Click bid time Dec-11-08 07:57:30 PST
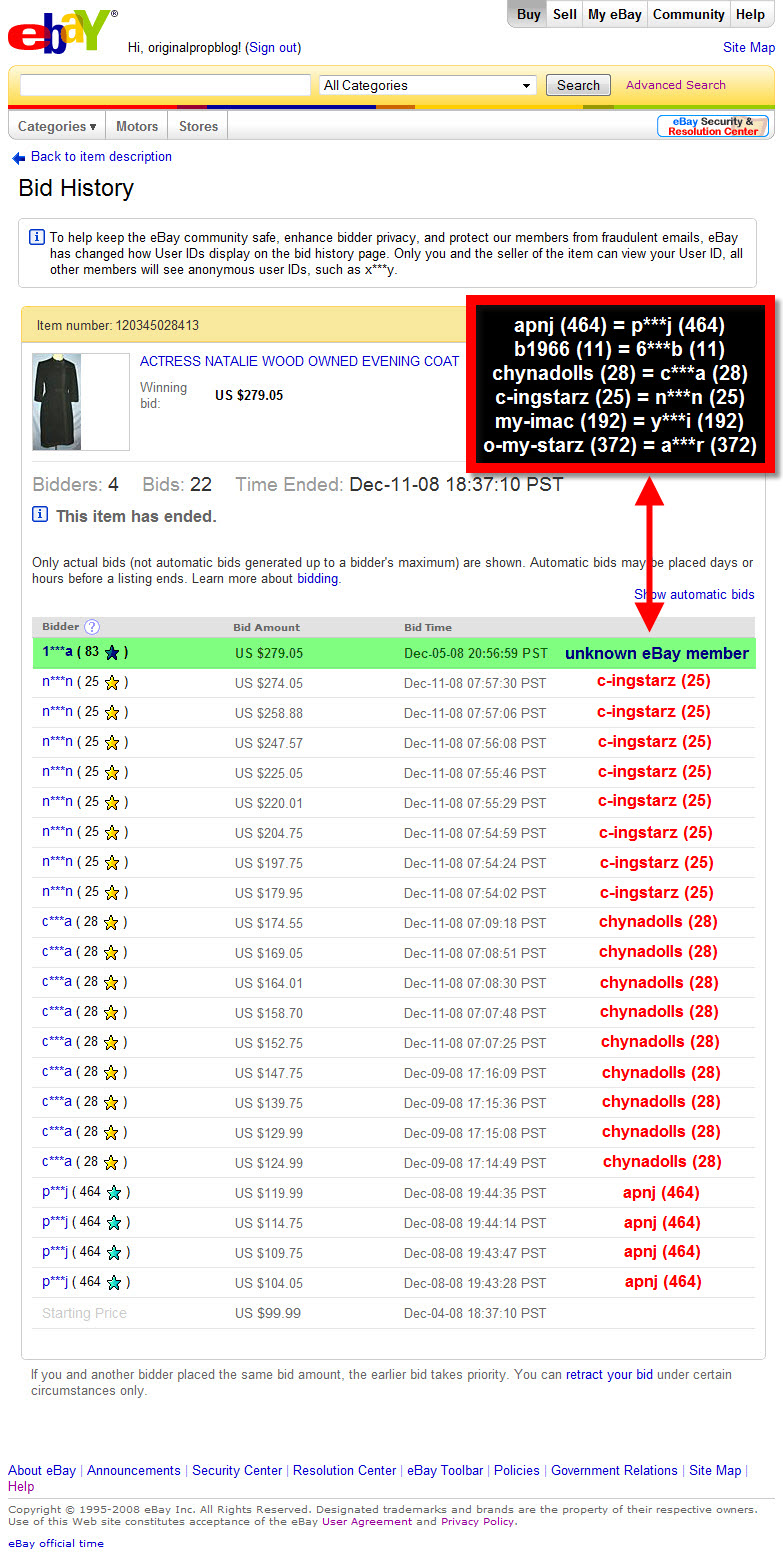Viewport: 783px width, 1558px height. (x=475, y=683)
